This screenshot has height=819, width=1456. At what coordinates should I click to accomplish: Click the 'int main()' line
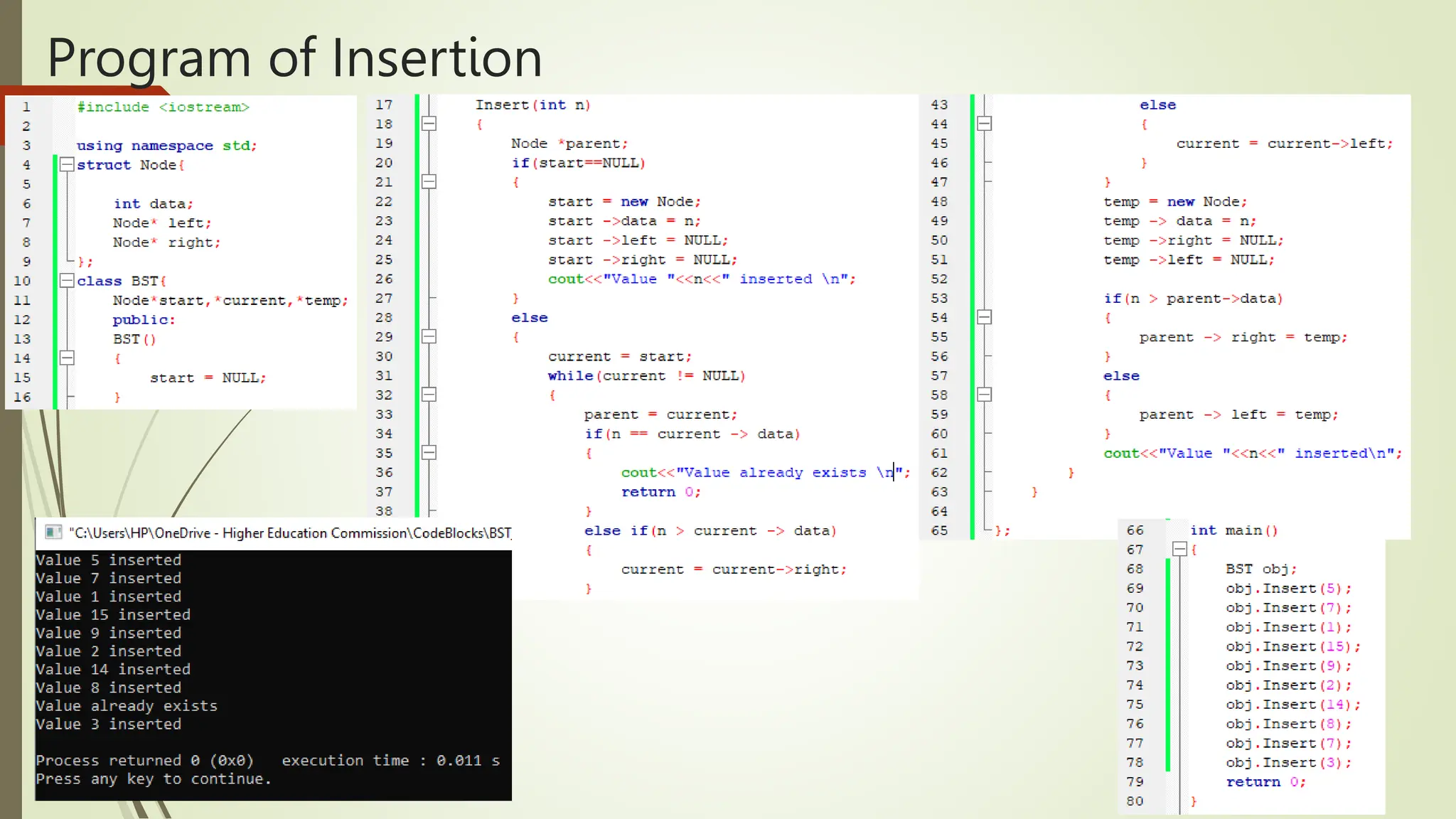(1234, 530)
